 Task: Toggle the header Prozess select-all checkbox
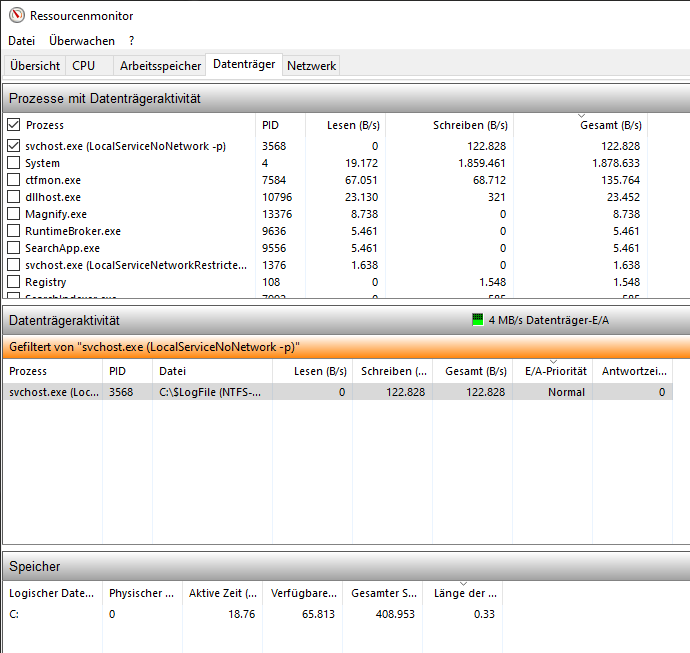(14, 125)
